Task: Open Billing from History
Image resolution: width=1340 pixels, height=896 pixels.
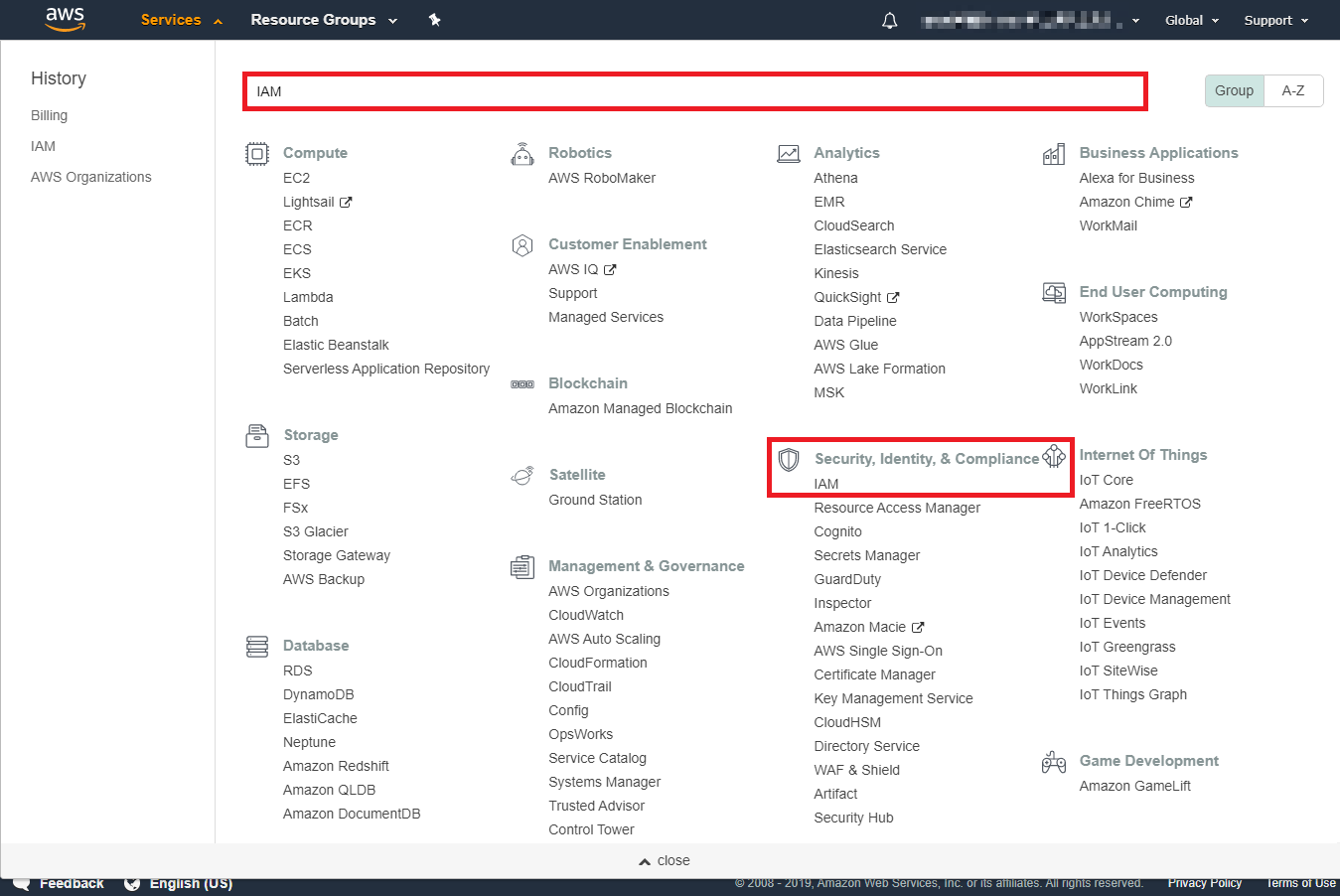Action: coord(50,115)
